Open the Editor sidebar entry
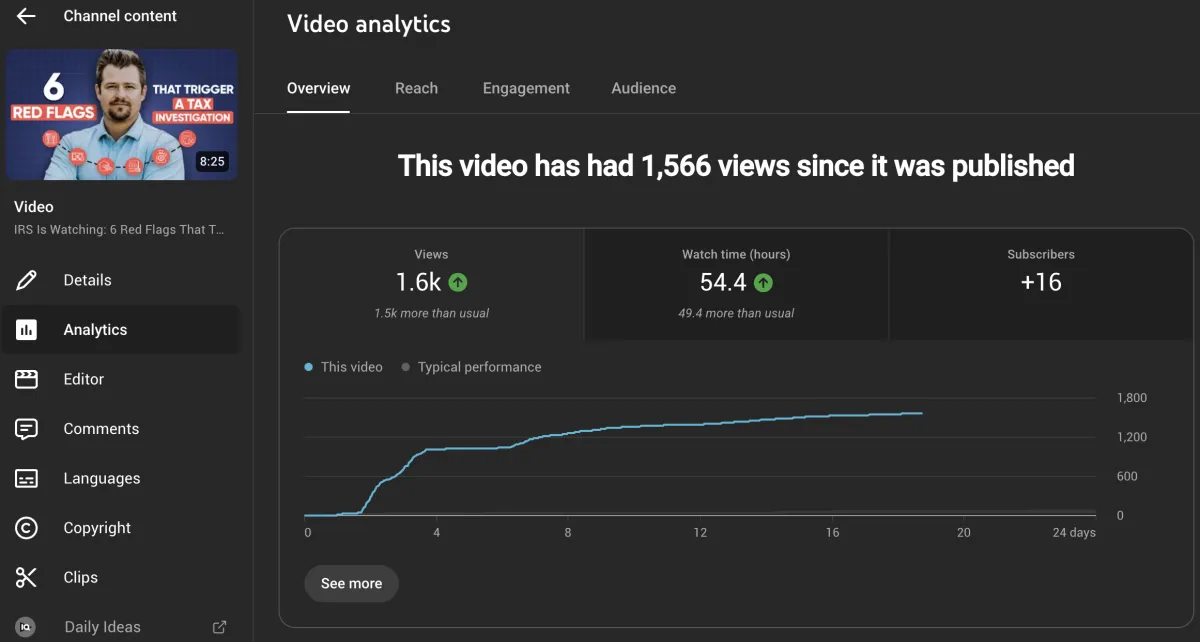This screenshot has width=1200, height=642. (120, 379)
